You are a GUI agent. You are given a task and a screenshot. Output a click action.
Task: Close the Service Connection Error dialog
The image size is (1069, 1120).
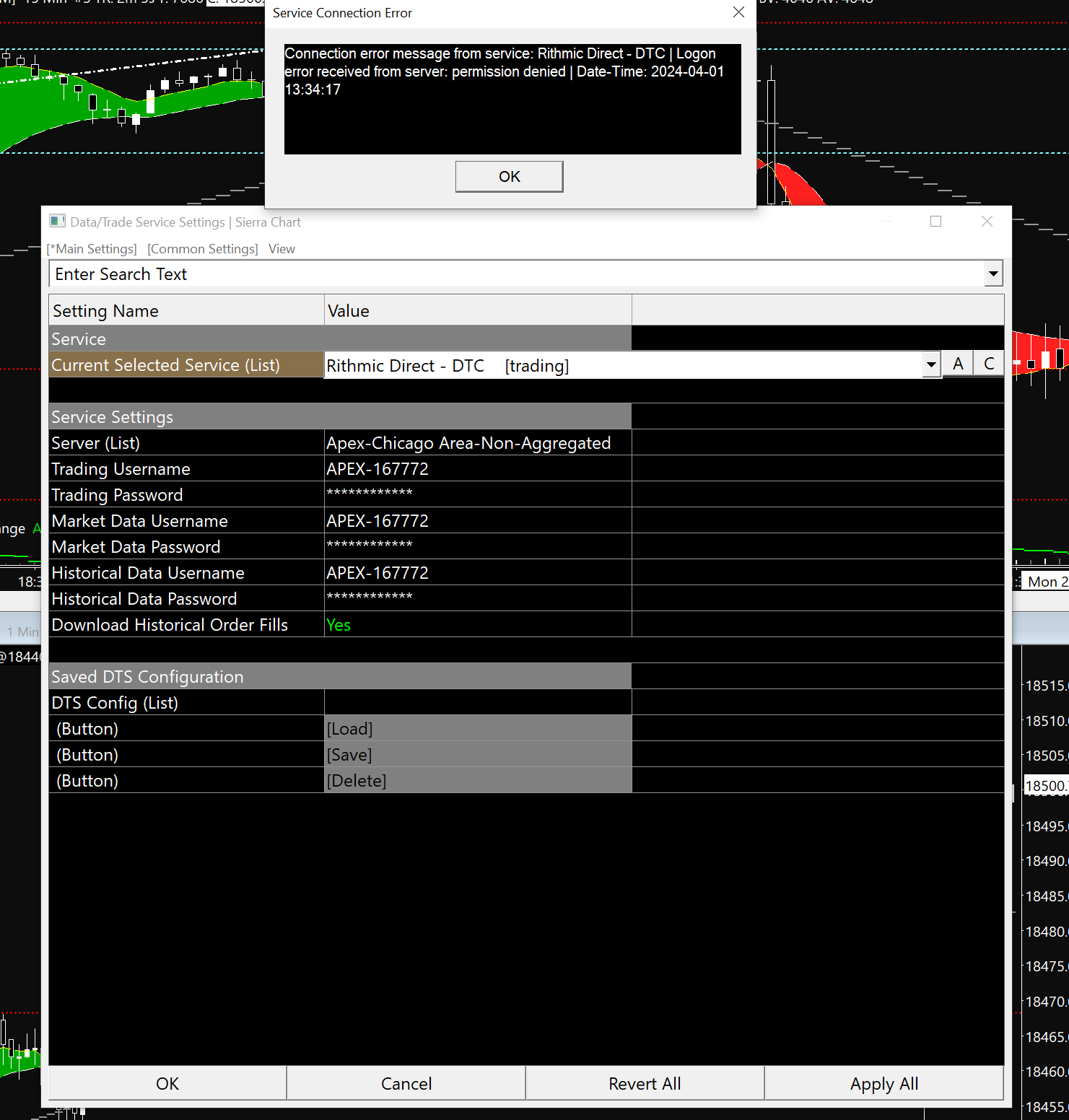click(738, 12)
